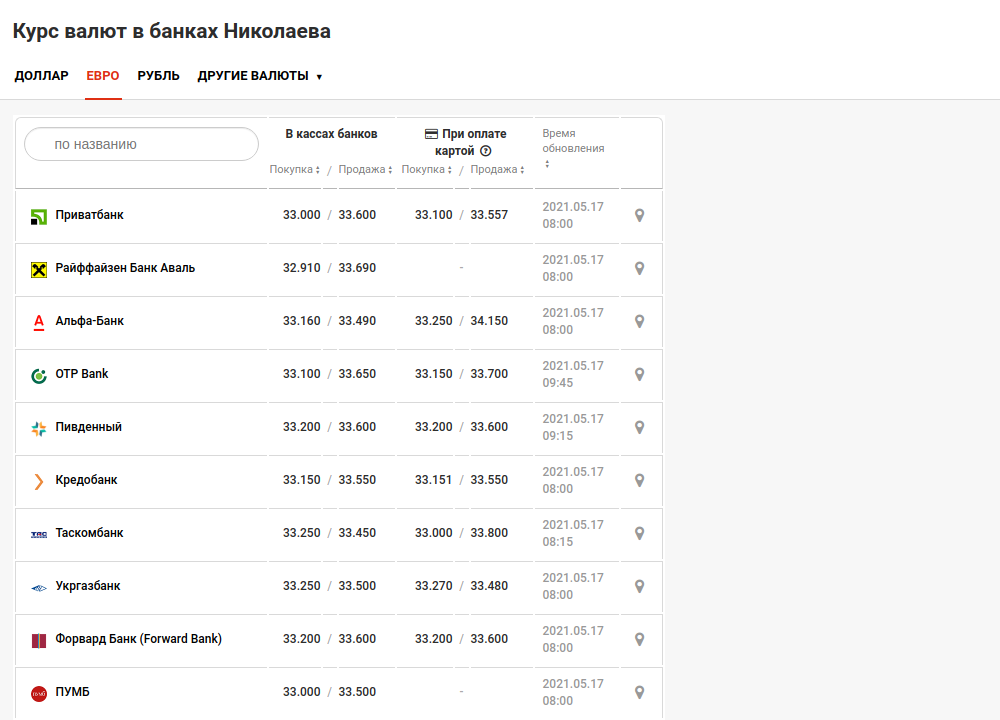Open the Альфа-Банк bank link
The width and height of the screenshot is (1000, 720).
(x=89, y=321)
